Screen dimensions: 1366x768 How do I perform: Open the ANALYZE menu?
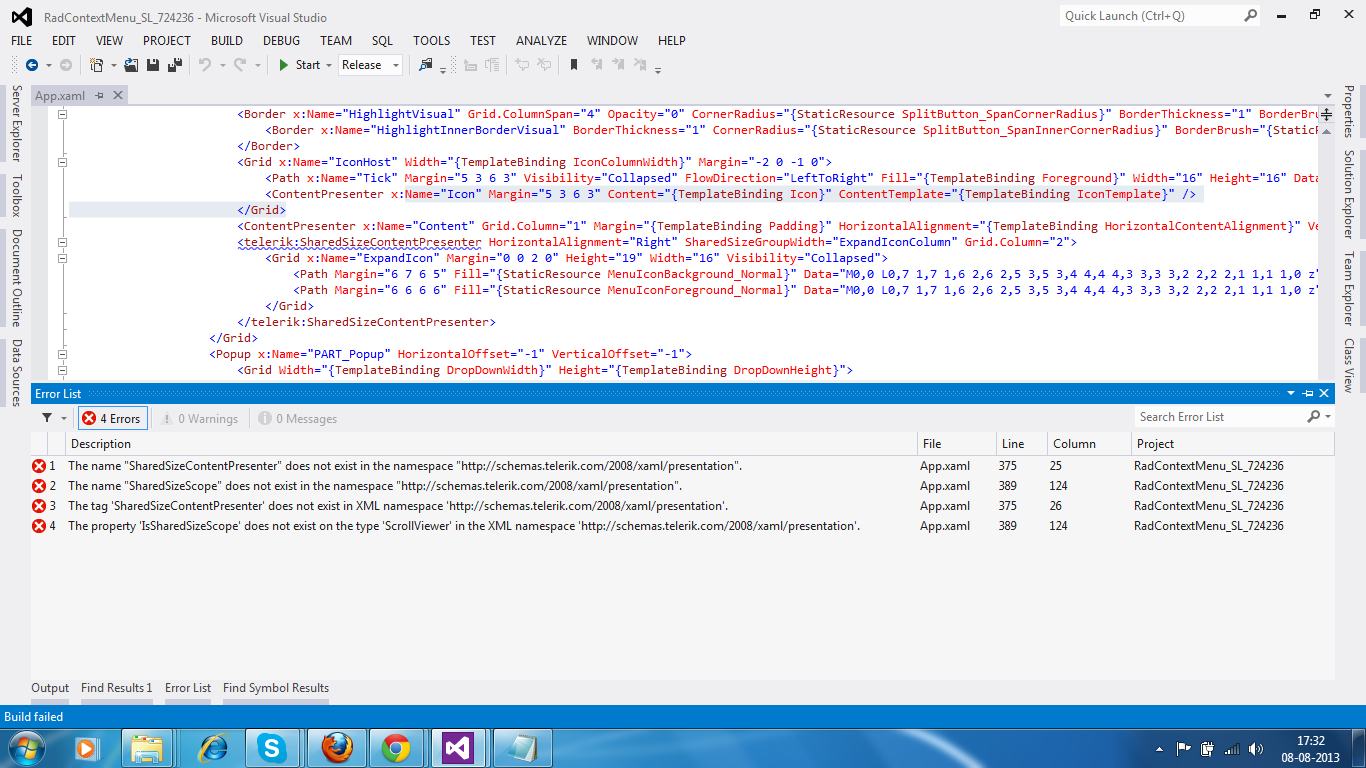541,41
